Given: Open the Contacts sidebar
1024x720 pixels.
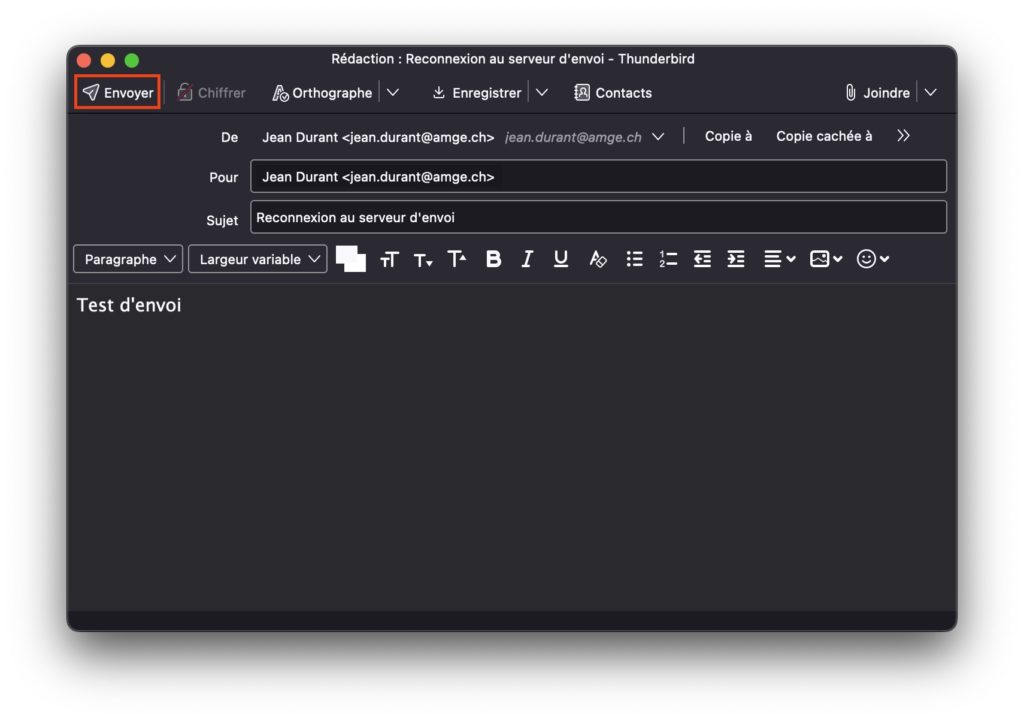Looking at the screenshot, I should (612, 93).
